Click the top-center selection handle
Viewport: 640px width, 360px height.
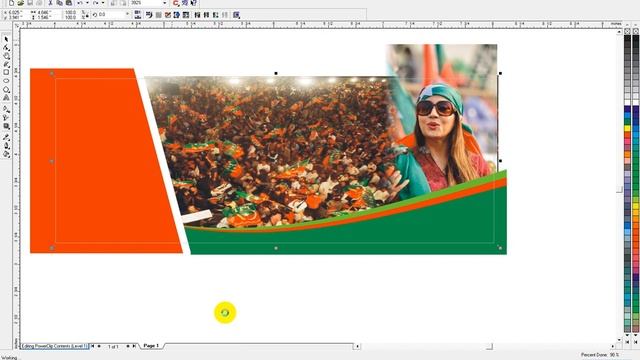[276, 73]
